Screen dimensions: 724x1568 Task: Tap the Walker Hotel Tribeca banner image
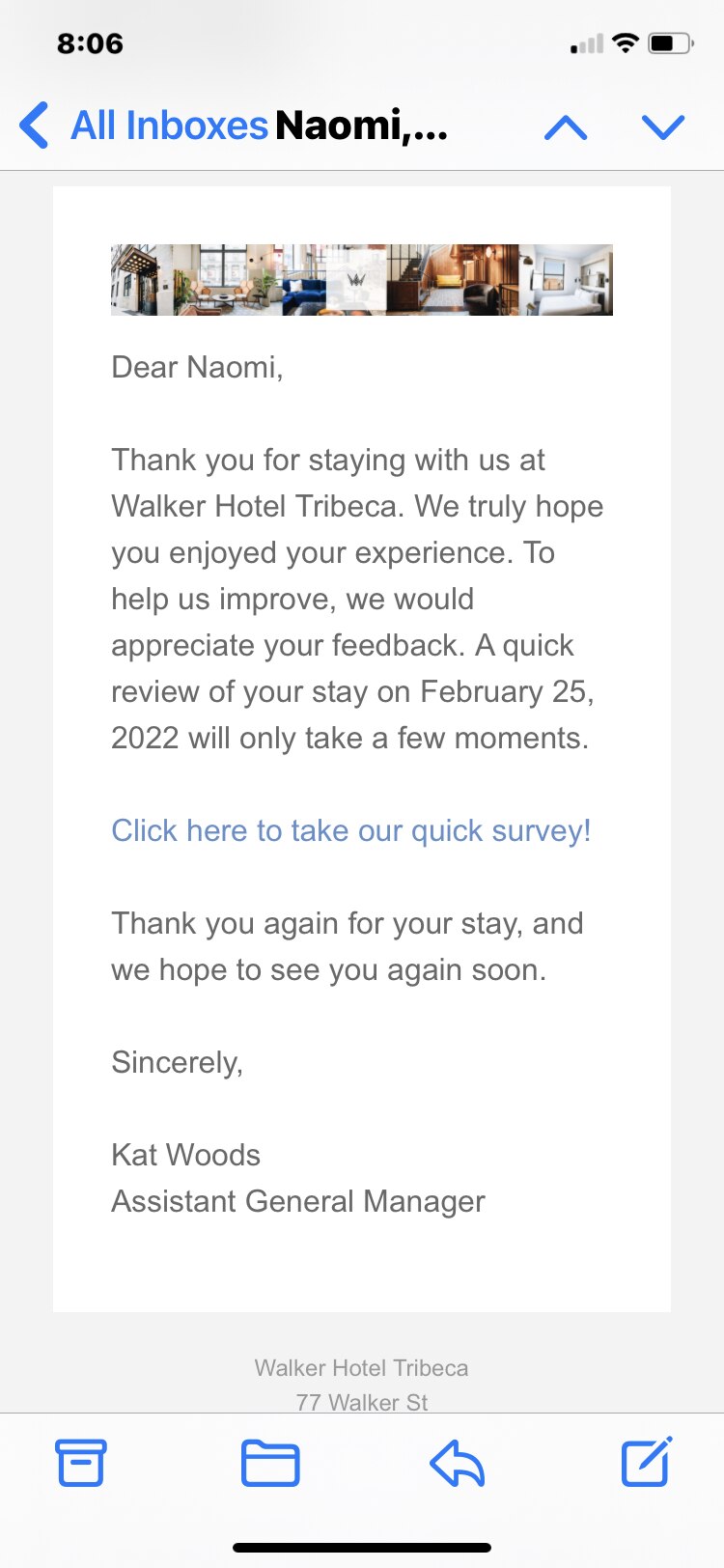[x=361, y=279]
